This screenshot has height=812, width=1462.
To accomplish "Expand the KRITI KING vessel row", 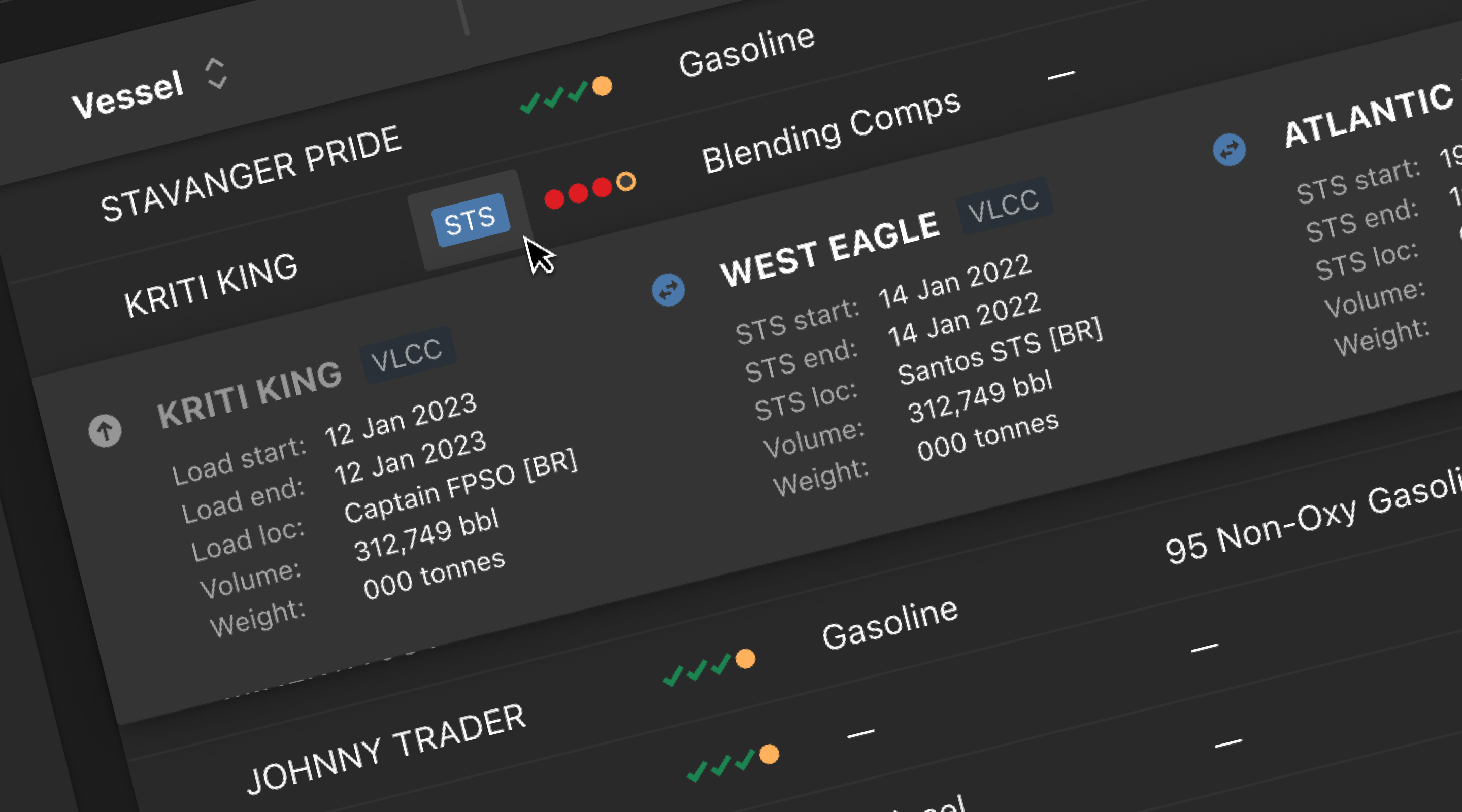I will [x=211, y=285].
